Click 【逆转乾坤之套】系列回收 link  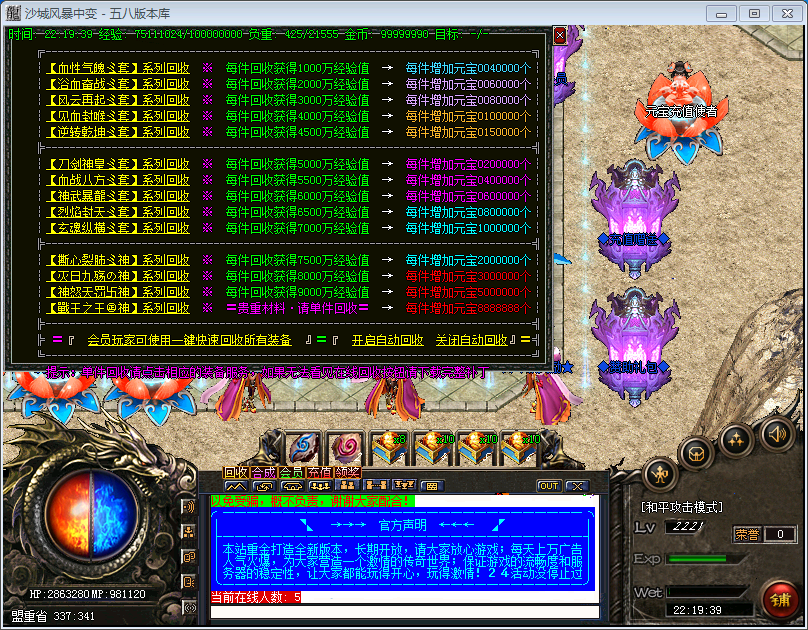(118, 132)
